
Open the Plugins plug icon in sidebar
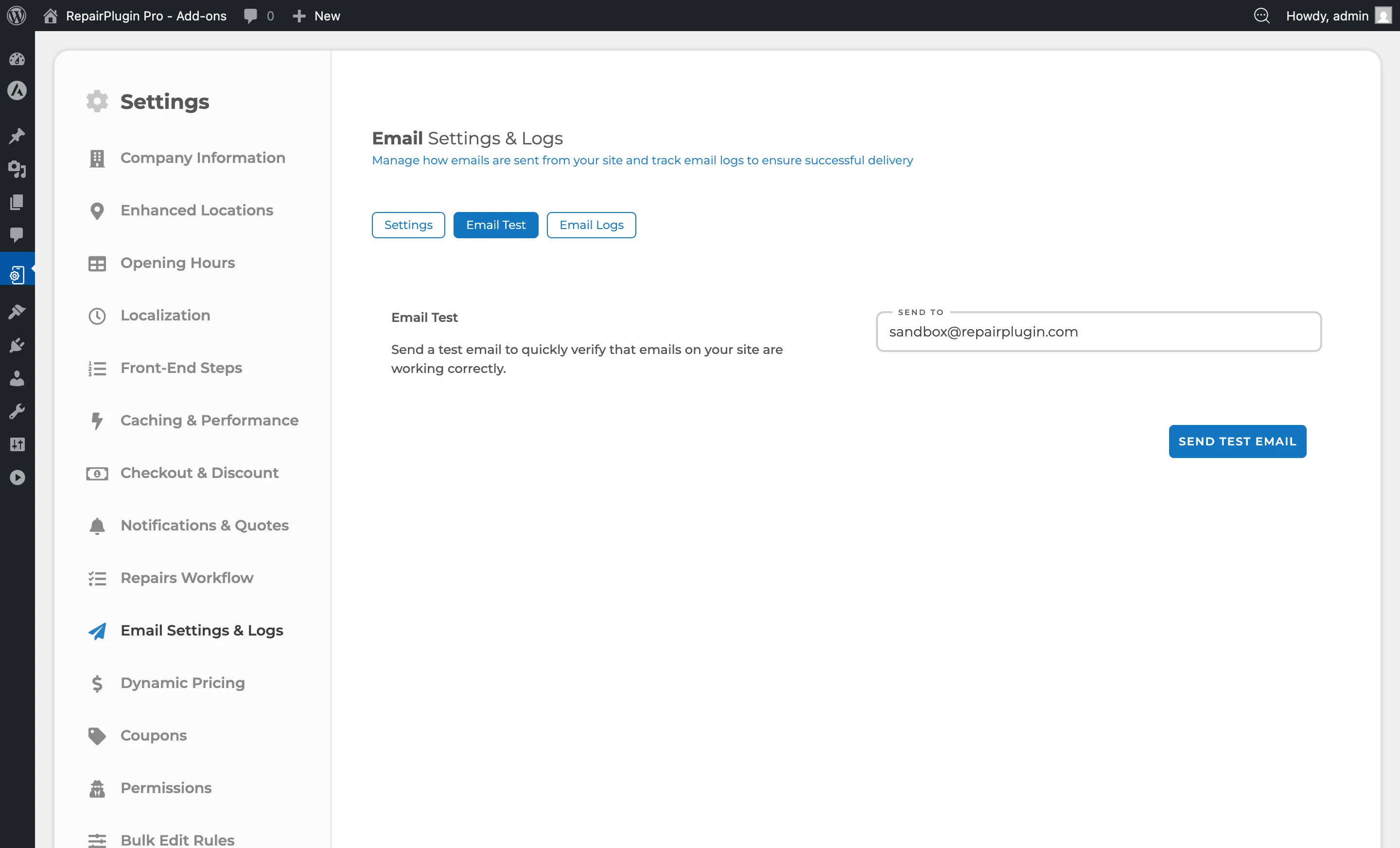[17, 346]
